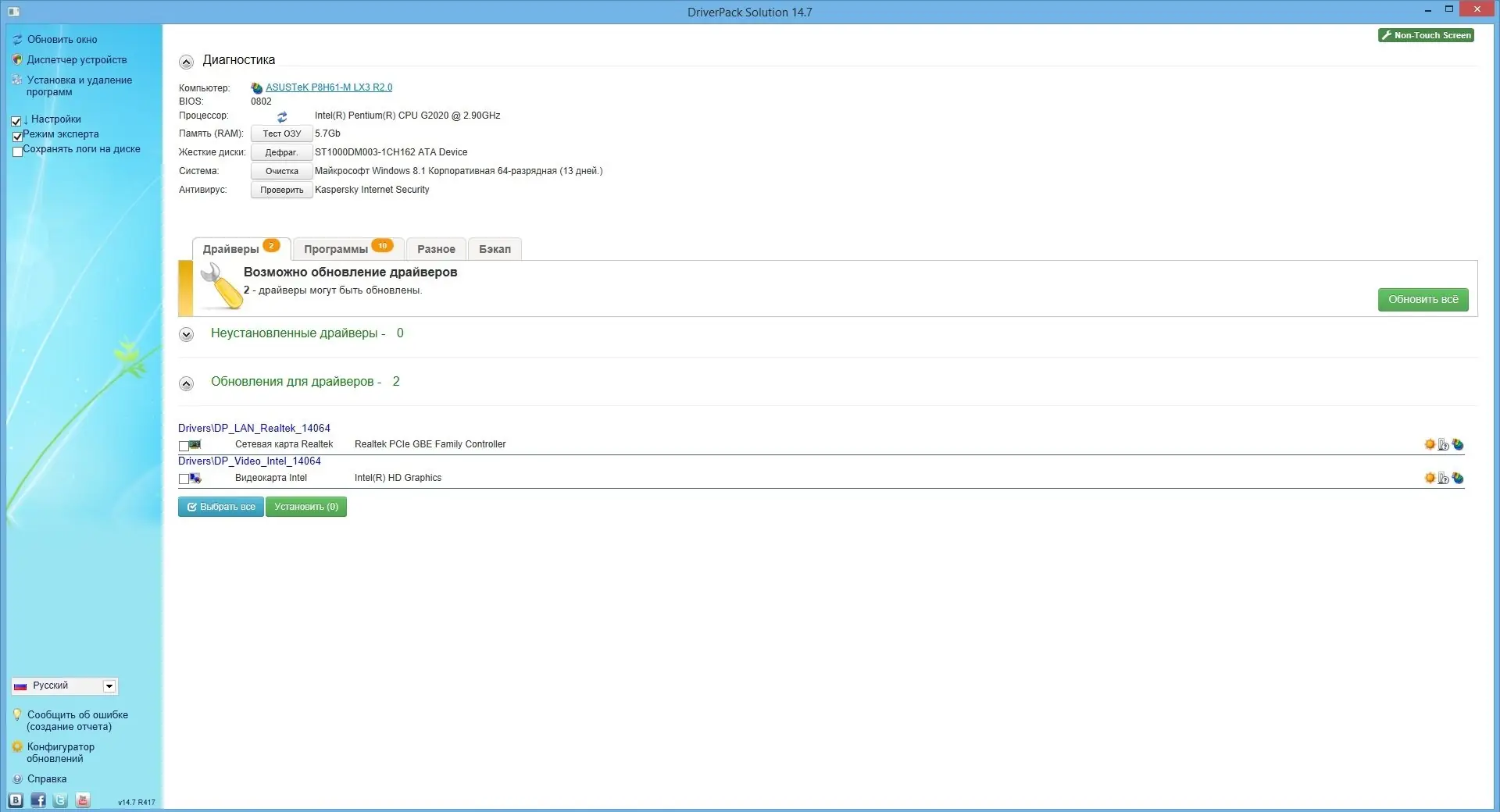Open the ASUSTeK P8H61-M LX3 R2.0 link
Image resolution: width=1500 pixels, height=812 pixels.
(x=328, y=87)
